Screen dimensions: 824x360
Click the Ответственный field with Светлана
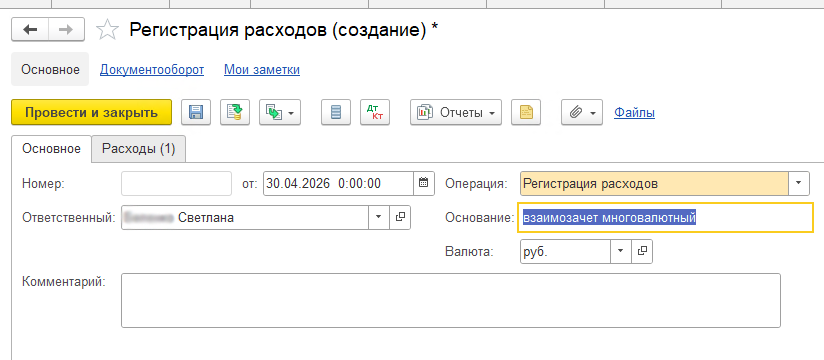point(245,217)
